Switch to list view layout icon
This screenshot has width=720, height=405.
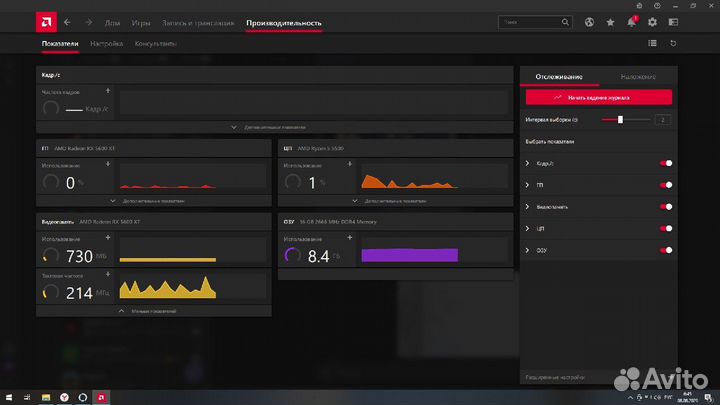(x=652, y=44)
